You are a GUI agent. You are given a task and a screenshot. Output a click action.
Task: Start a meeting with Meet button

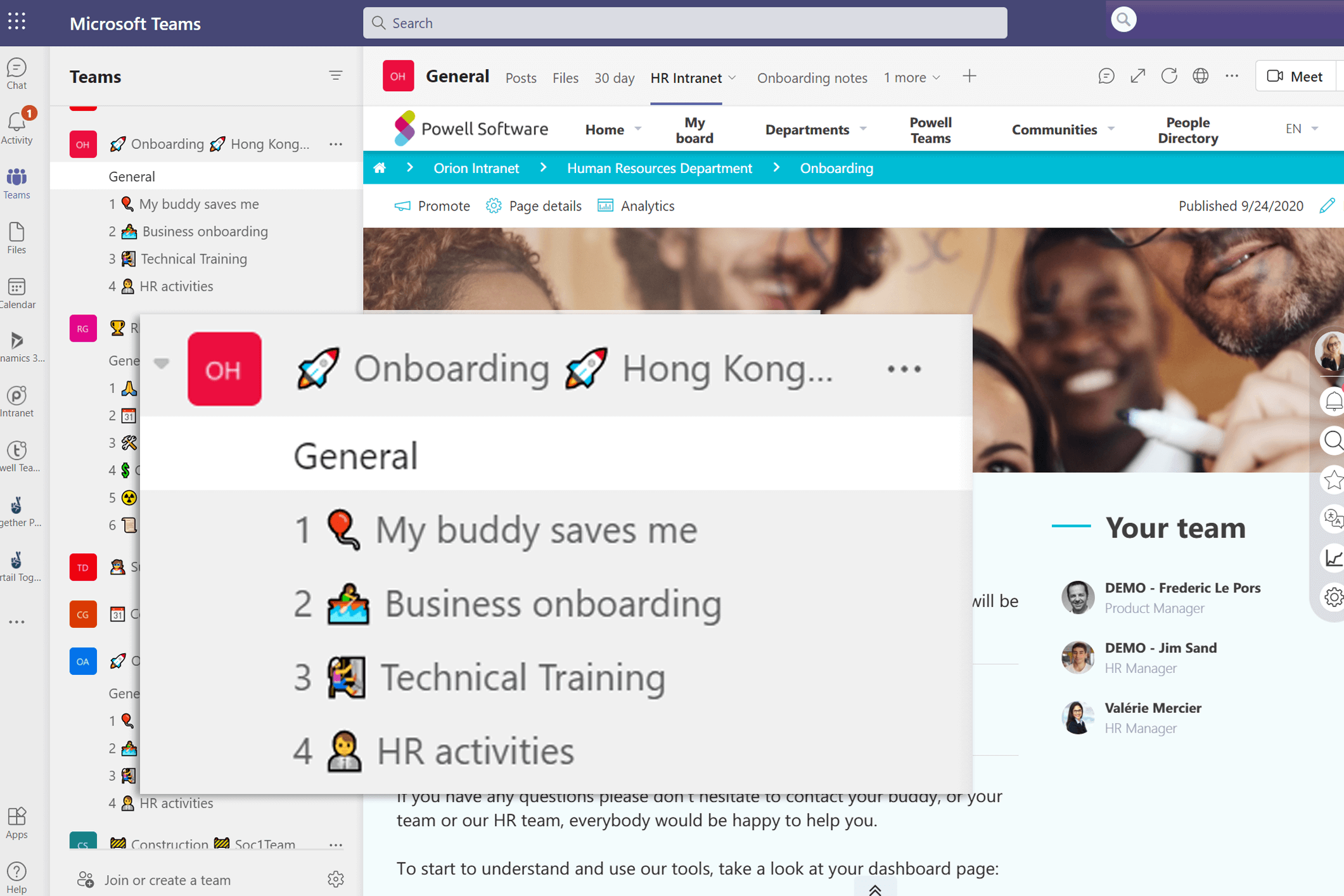click(1295, 76)
